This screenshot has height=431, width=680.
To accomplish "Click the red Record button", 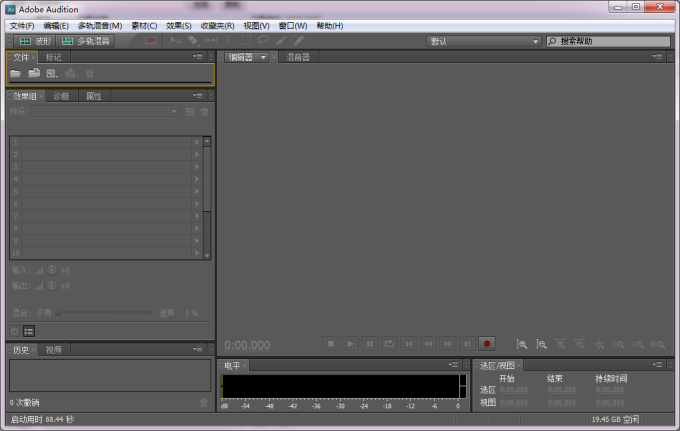I will (487, 343).
